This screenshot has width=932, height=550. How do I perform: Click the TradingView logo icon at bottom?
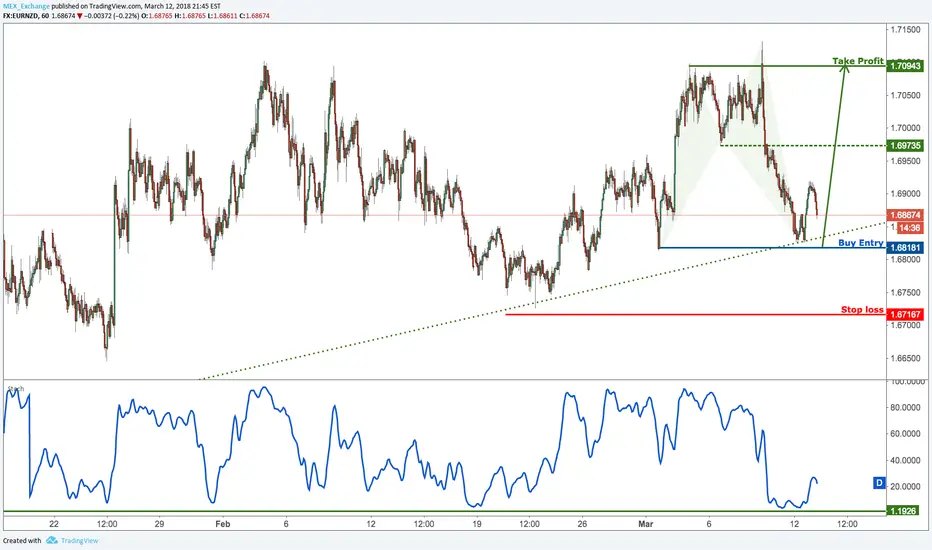pyautogui.click(x=52, y=540)
